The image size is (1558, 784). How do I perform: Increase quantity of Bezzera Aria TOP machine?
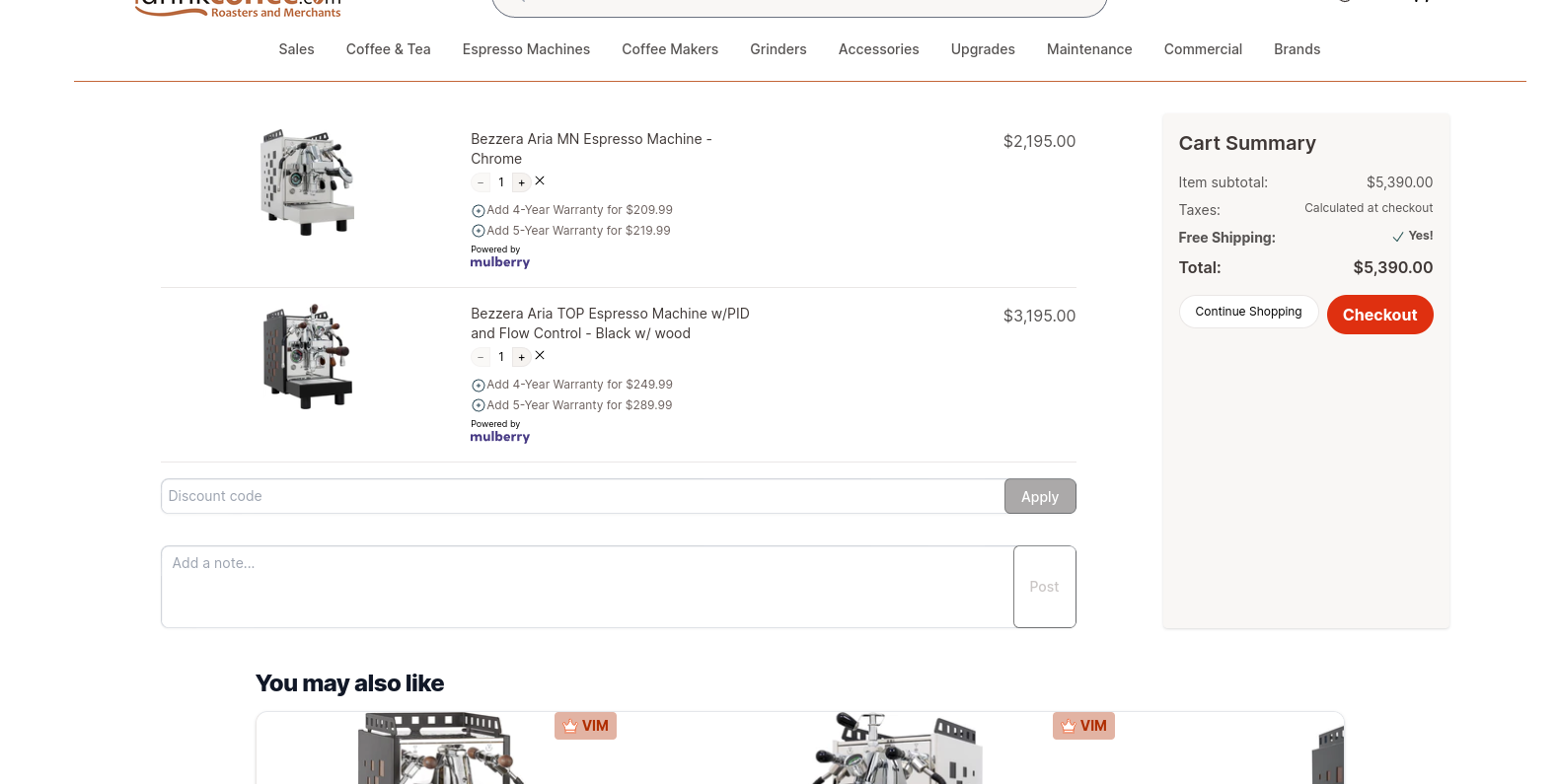[521, 357]
